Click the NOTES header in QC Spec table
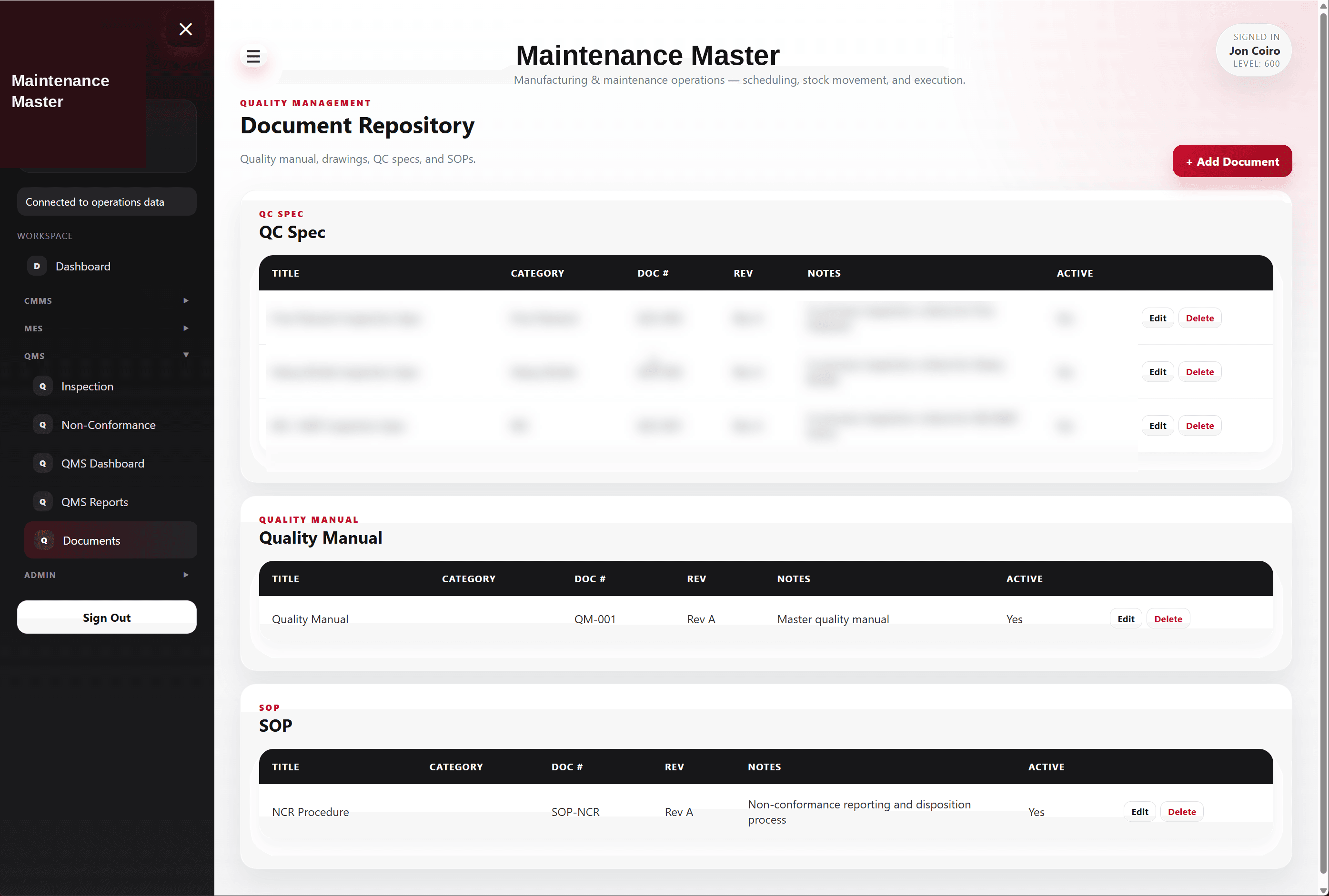This screenshot has height=896, width=1329. click(x=824, y=273)
